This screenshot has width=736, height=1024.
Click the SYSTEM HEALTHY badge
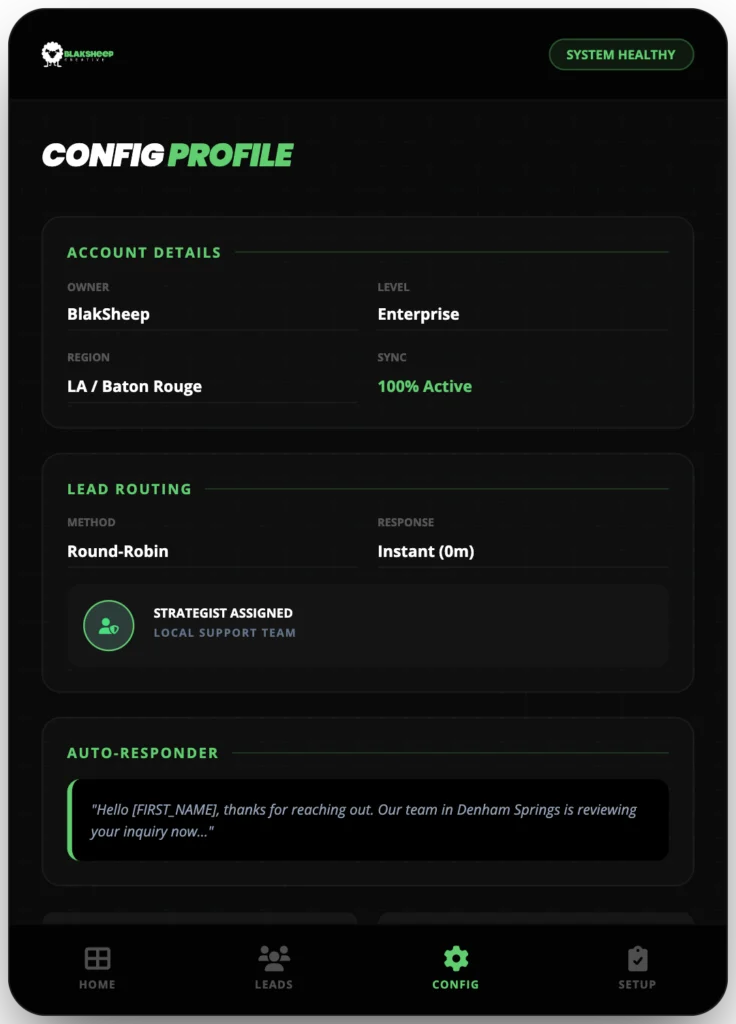click(621, 54)
